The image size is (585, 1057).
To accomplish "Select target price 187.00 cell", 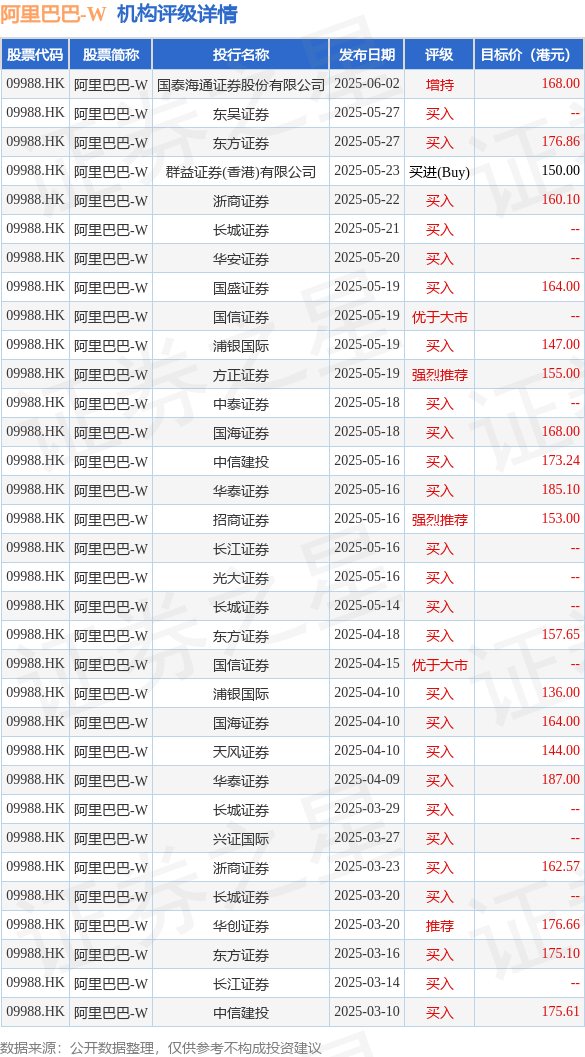I will tap(530, 780).
